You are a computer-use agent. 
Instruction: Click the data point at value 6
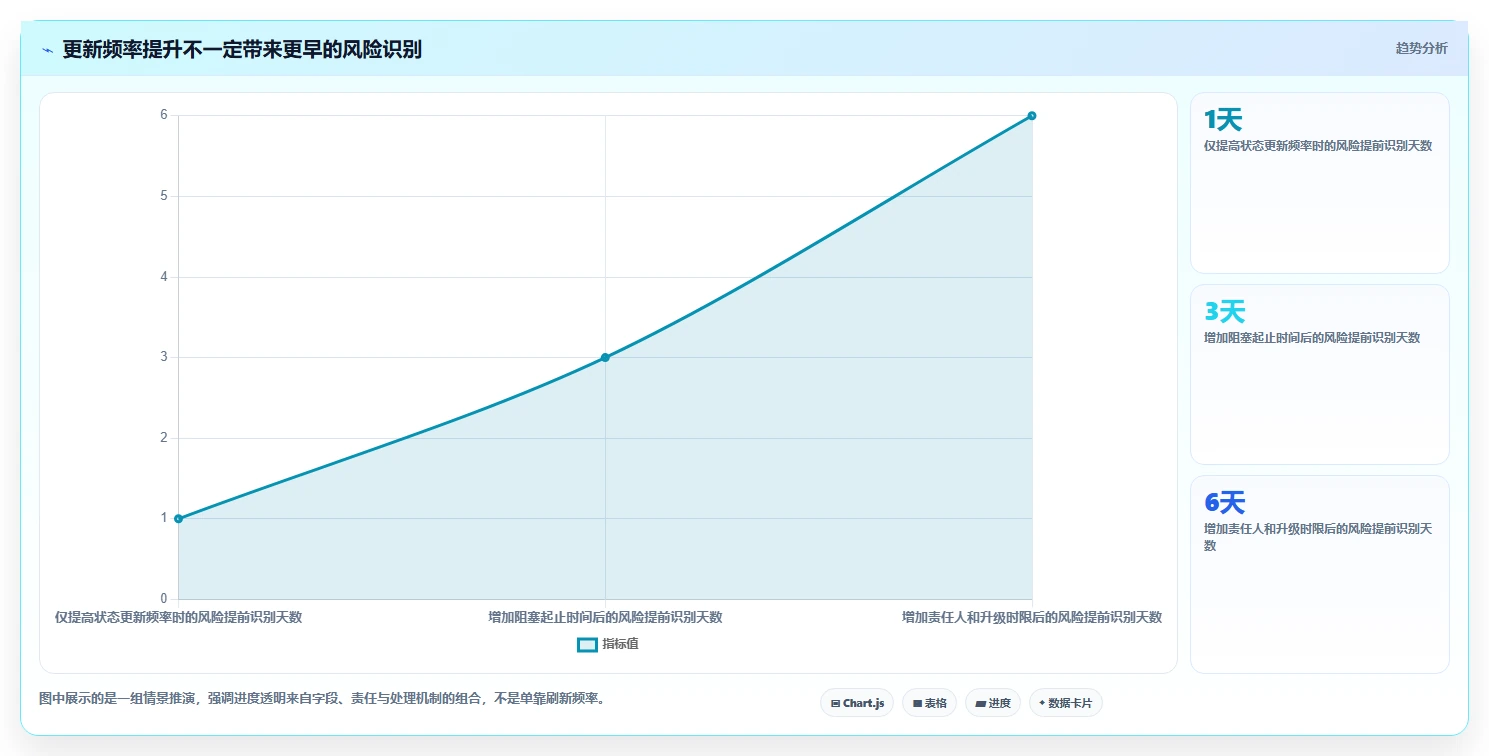coord(1032,115)
